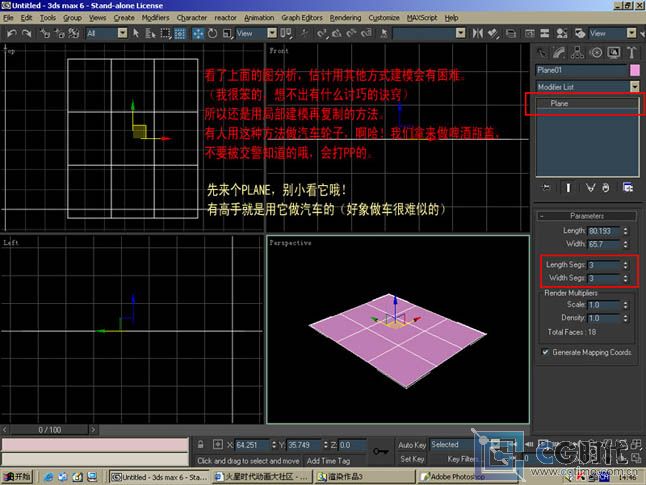Activate Select and Rotate tool
The width and height of the screenshot is (646, 485).
click(x=213, y=33)
